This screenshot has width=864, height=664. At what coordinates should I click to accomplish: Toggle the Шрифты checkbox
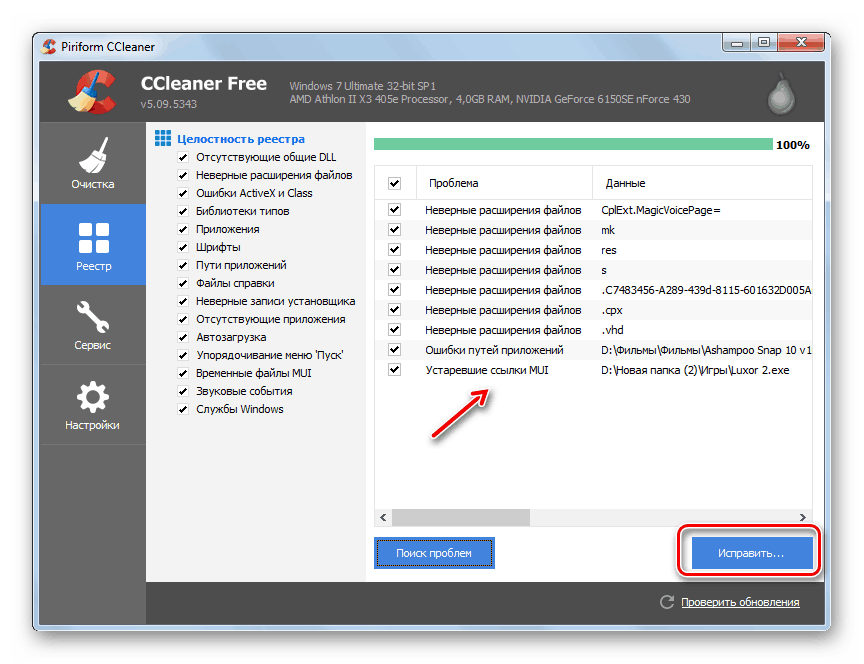tap(183, 247)
